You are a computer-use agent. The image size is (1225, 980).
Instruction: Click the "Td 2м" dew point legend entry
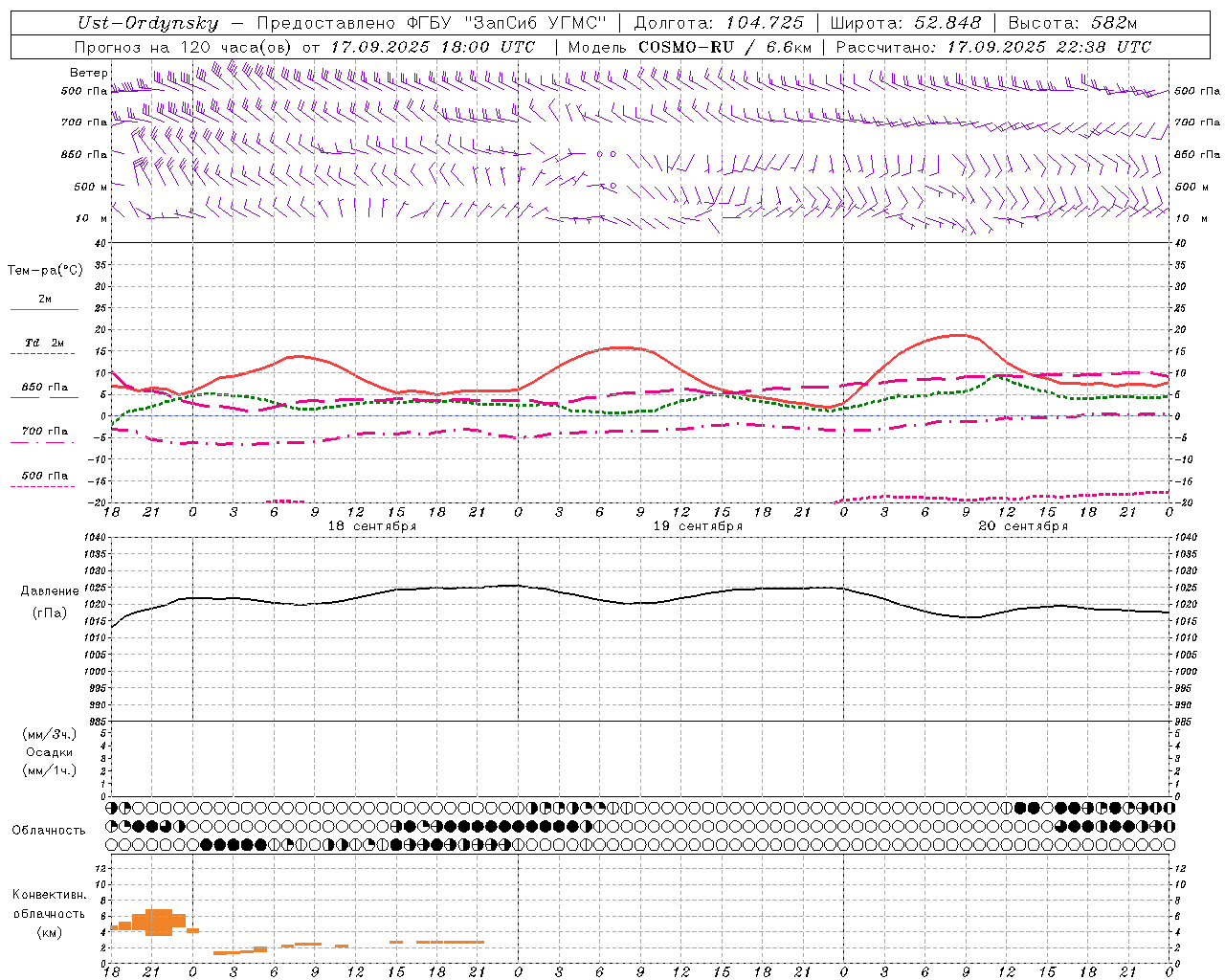(x=45, y=343)
